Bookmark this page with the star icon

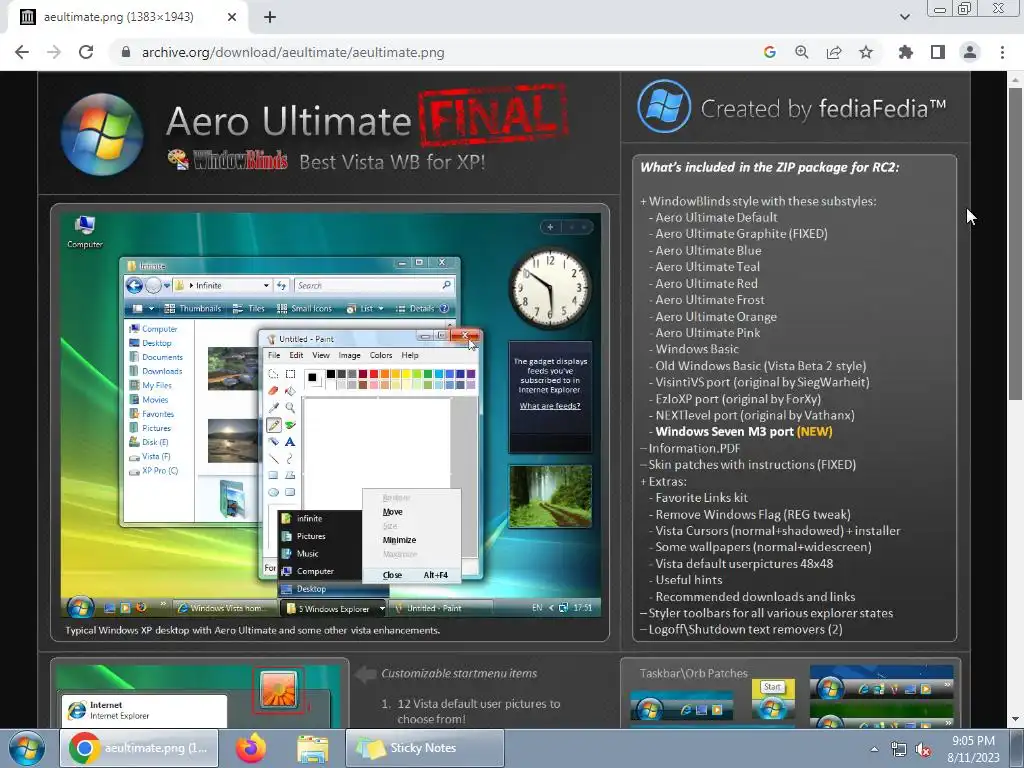[866, 52]
